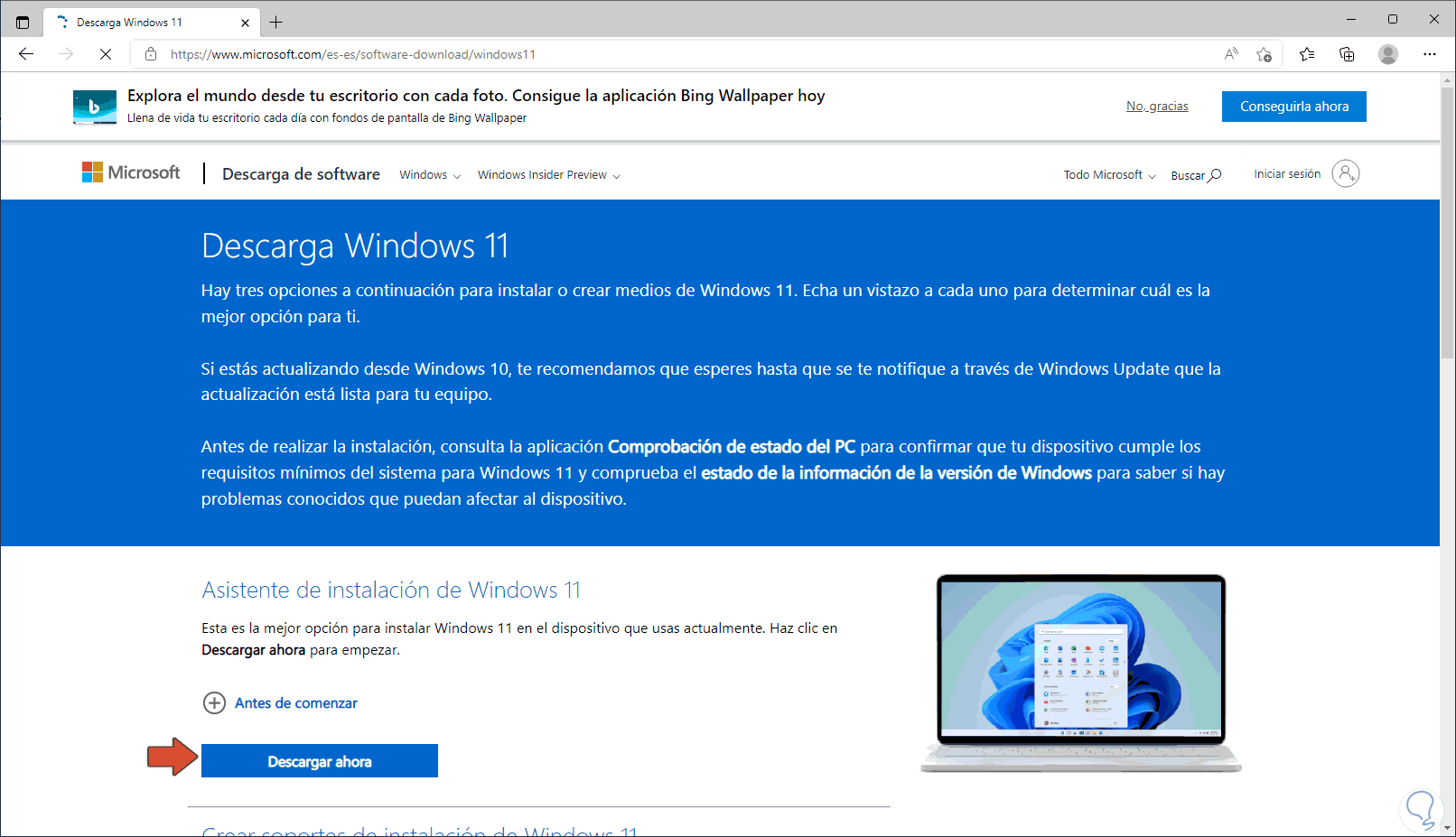The width and height of the screenshot is (1456, 837).
Task: Open Windows version information status link
Action: pyautogui.click(x=897, y=473)
